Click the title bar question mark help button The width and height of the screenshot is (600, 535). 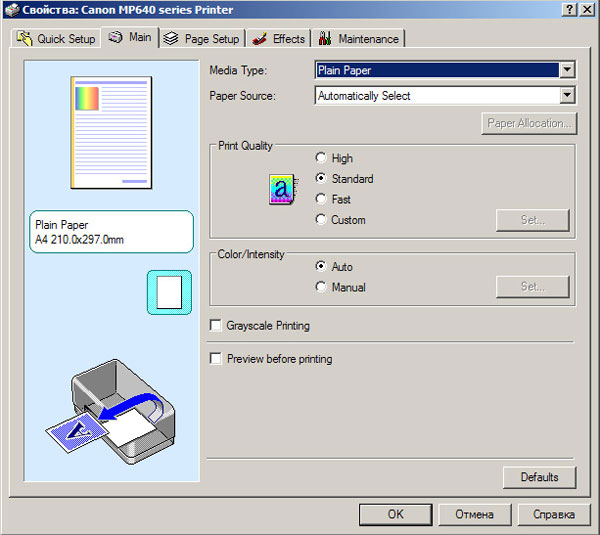(x=569, y=9)
